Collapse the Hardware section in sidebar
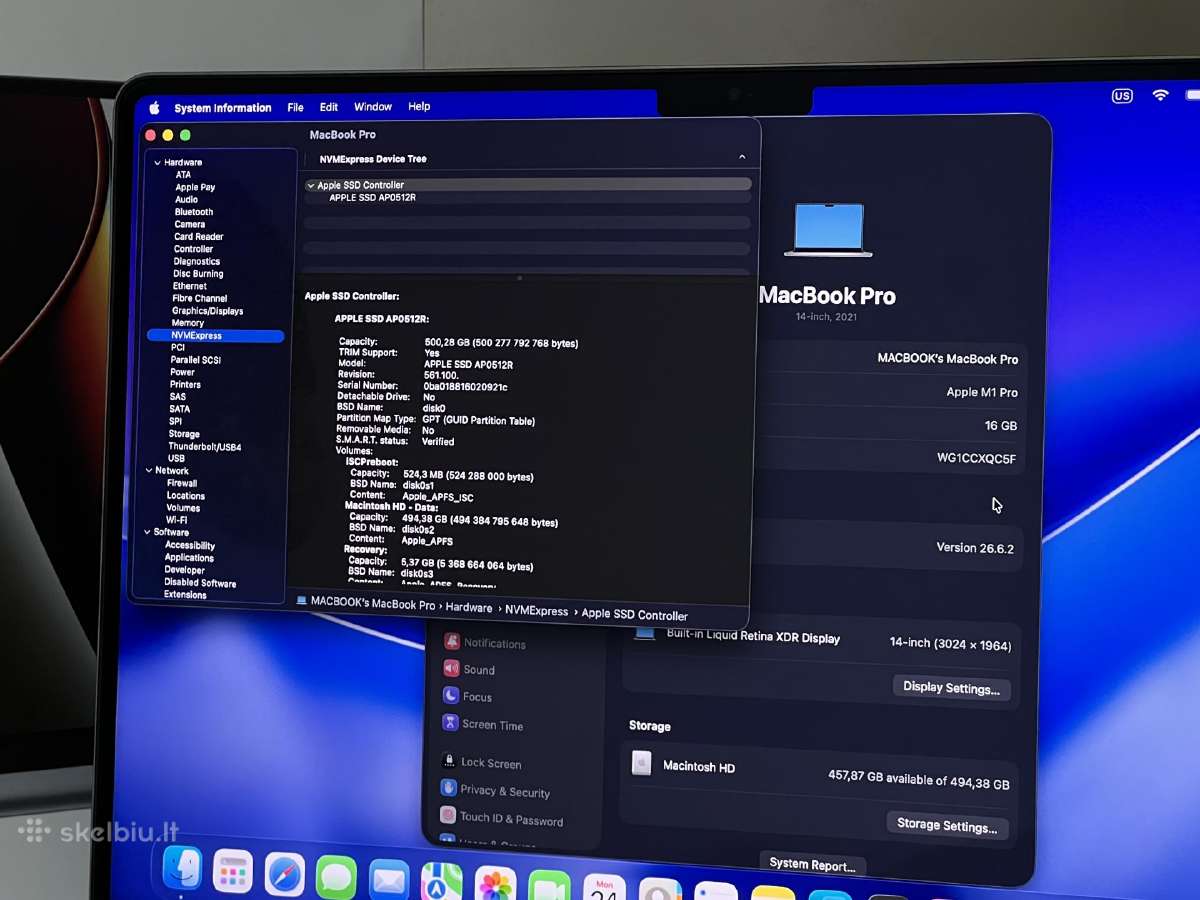The width and height of the screenshot is (1200, 900). click(158, 162)
